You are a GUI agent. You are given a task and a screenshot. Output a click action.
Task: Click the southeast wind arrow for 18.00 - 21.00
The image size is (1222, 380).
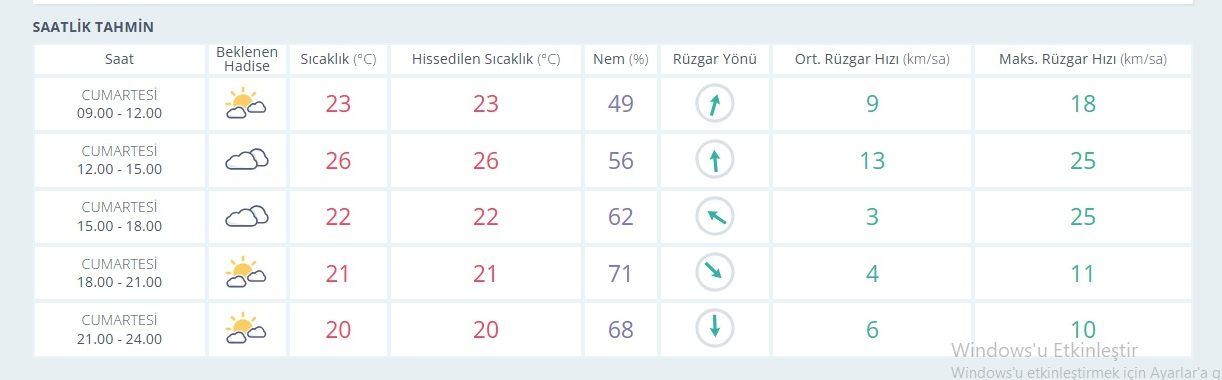(x=715, y=272)
